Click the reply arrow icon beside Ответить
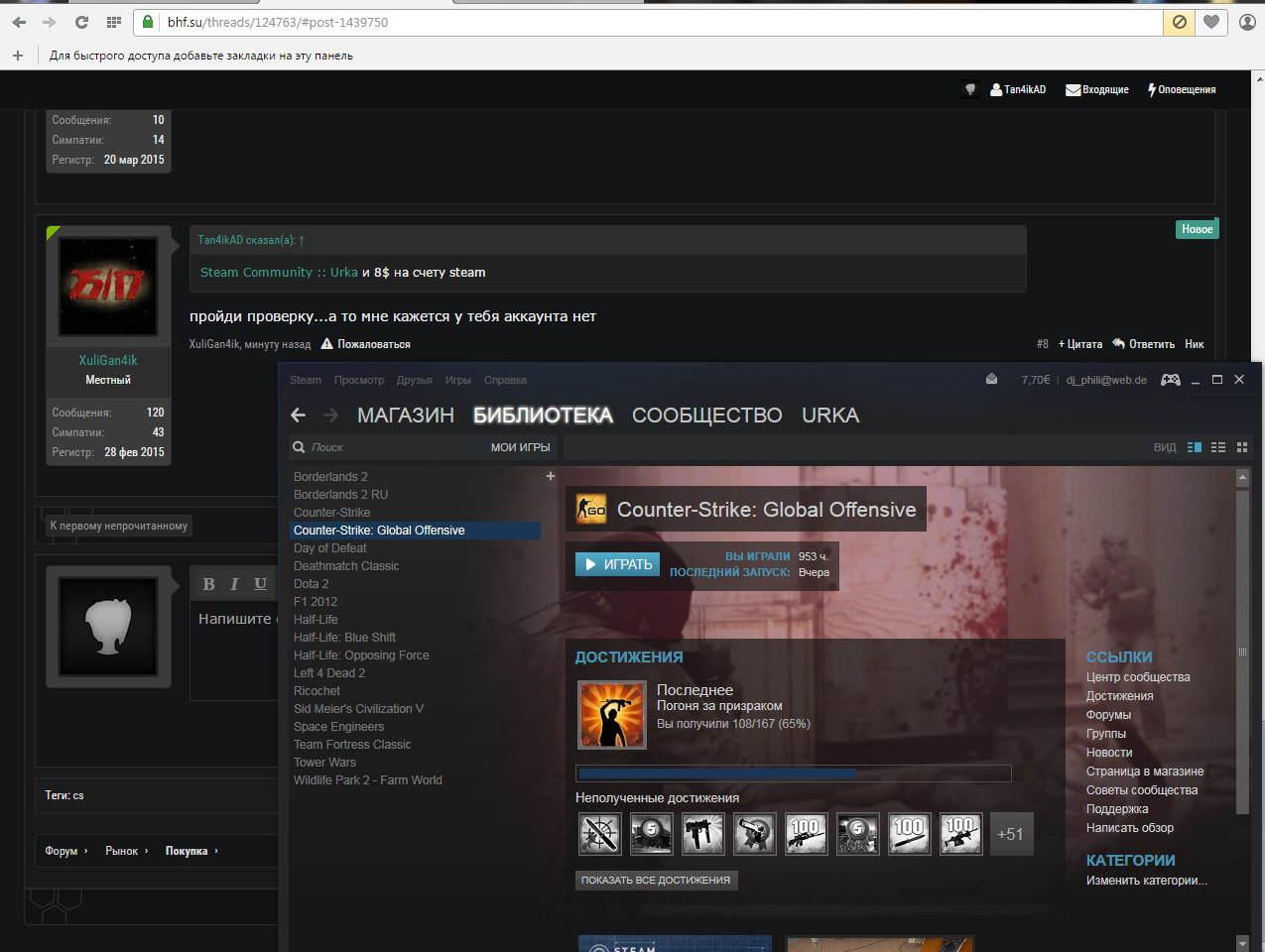This screenshot has width=1265, height=952. (1118, 344)
